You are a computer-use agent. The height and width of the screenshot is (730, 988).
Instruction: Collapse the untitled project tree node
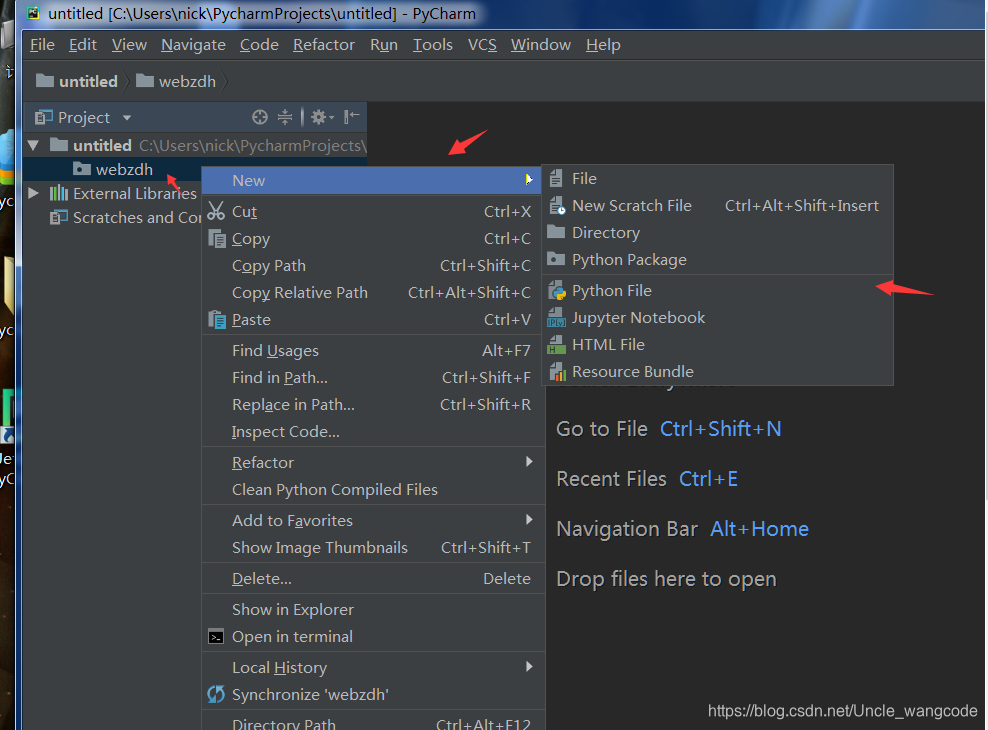click(33, 145)
